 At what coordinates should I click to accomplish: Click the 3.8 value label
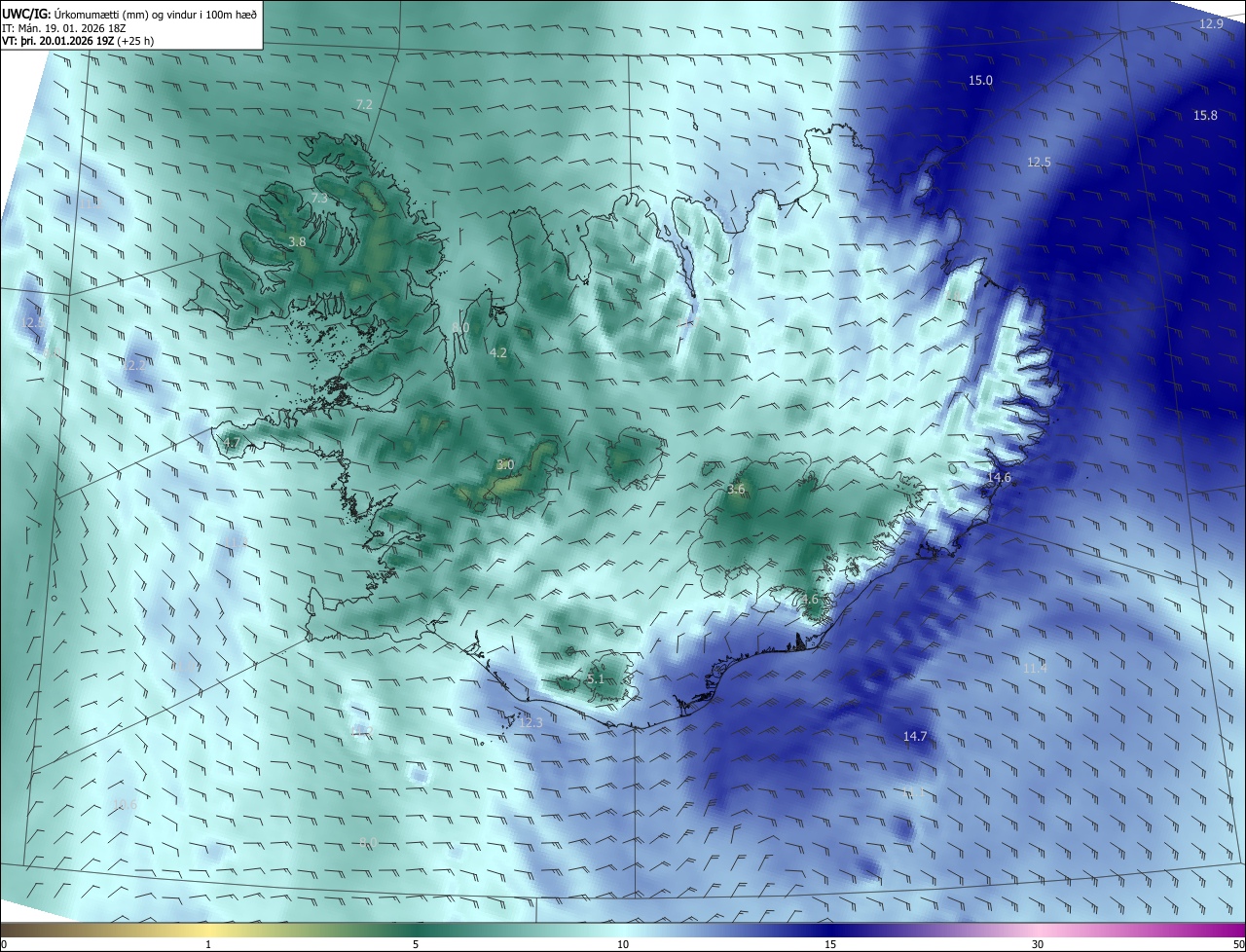298,241
